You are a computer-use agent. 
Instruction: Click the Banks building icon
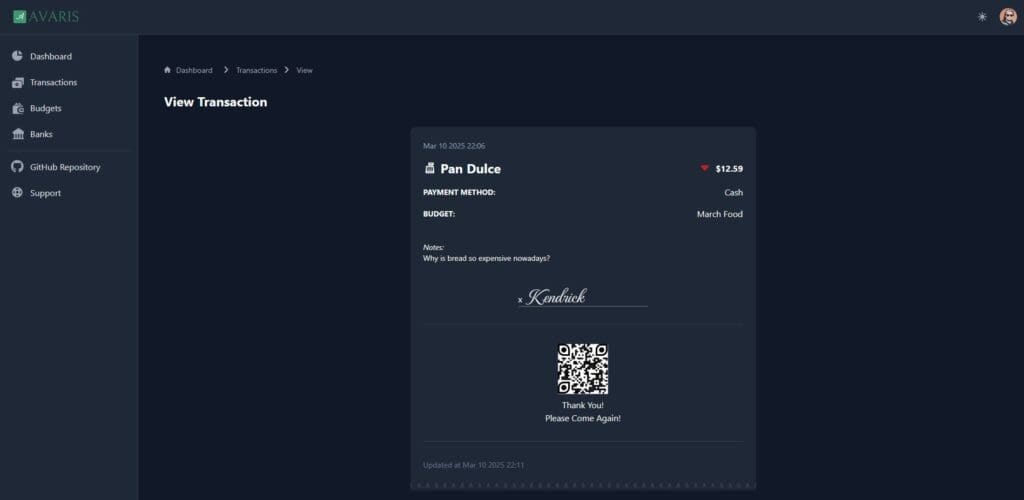pyautogui.click(x=17, y=134)
